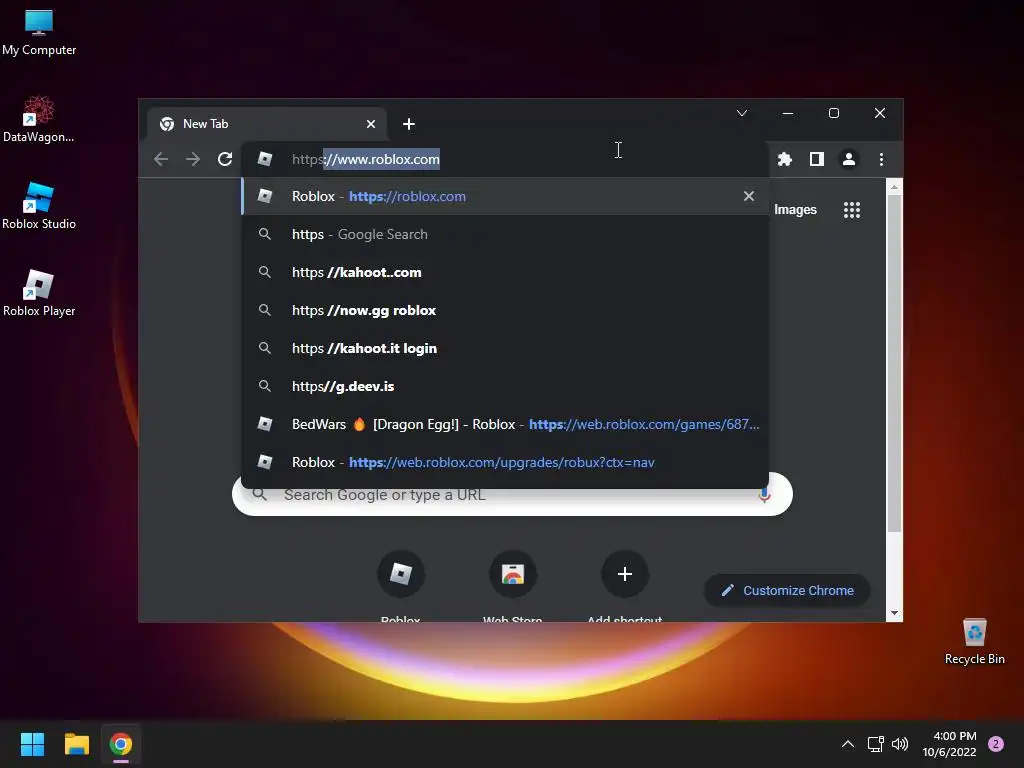Choose the https //kahoot.it login suggestion
The height and width of the screenshot is (768, 1024).
click(x=505, y=348)
